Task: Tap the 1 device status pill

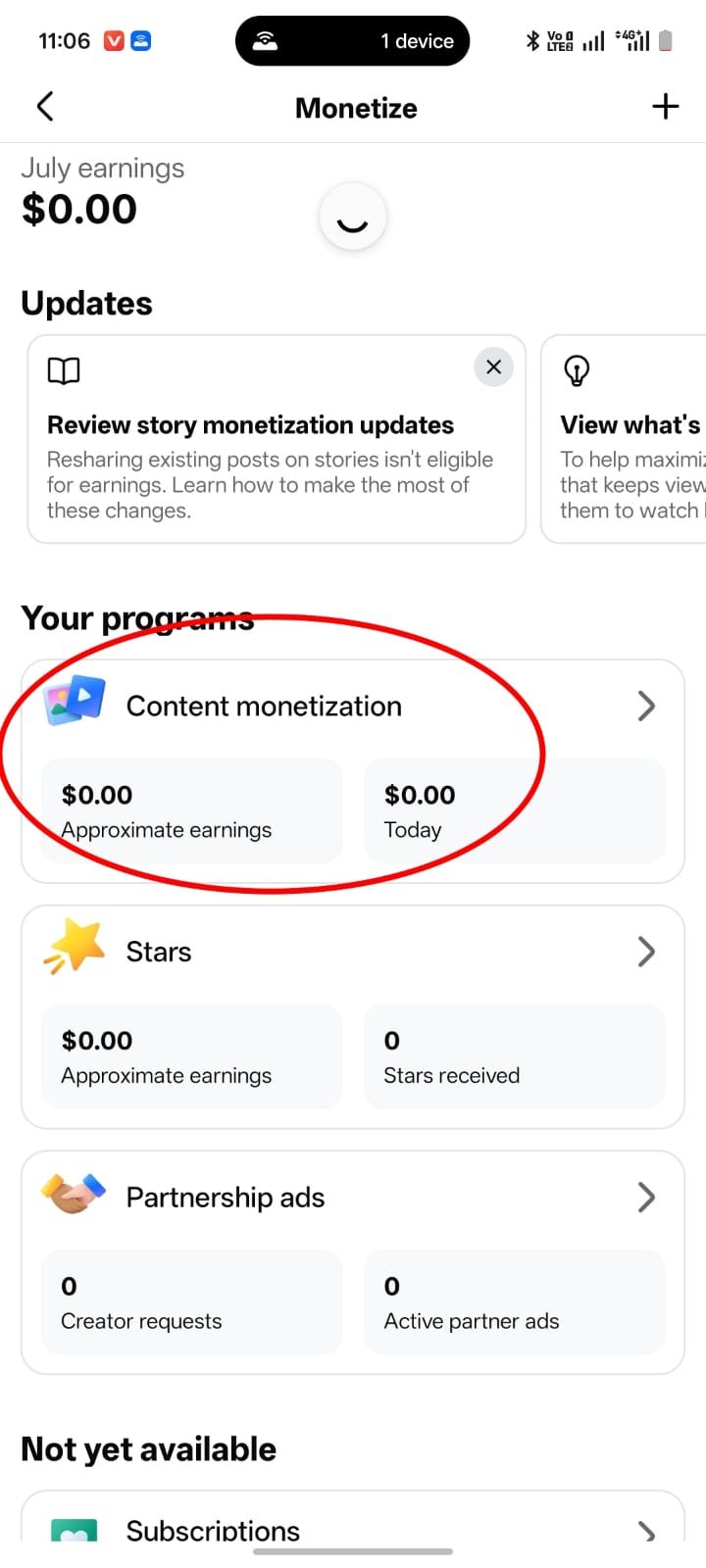Action: 353,41
